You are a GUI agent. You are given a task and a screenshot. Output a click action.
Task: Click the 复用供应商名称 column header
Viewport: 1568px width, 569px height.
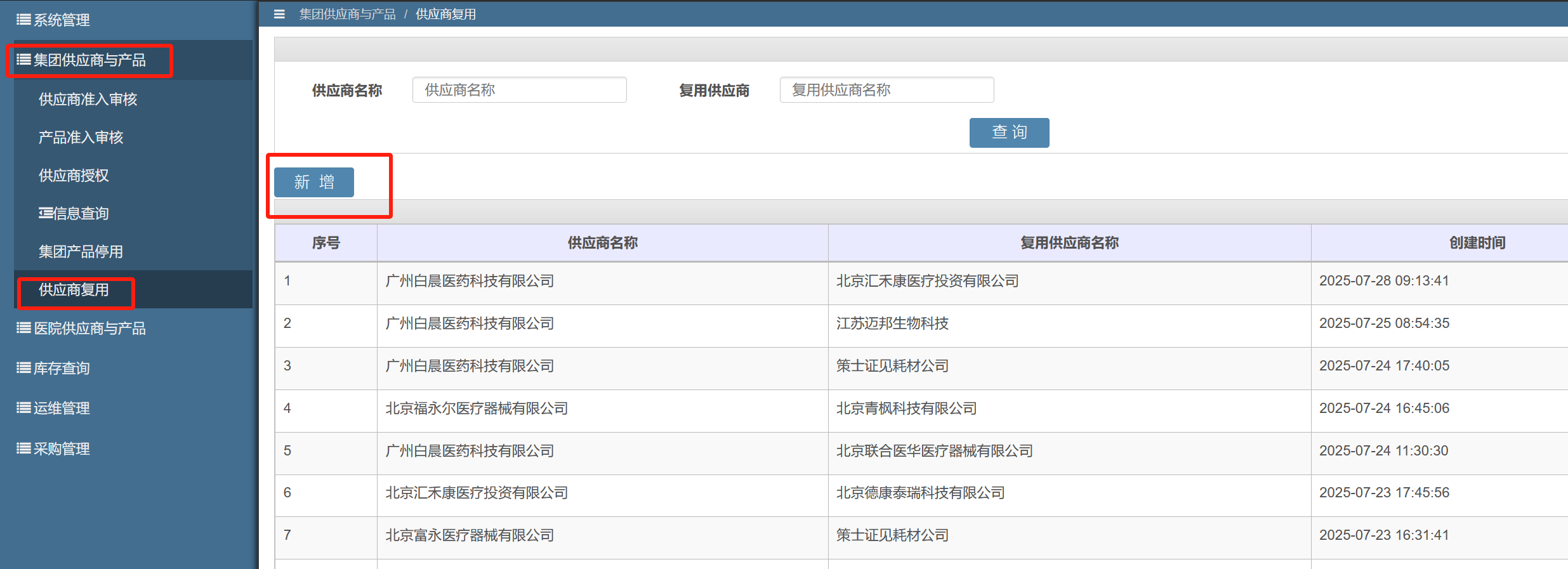click(1070, 243)
